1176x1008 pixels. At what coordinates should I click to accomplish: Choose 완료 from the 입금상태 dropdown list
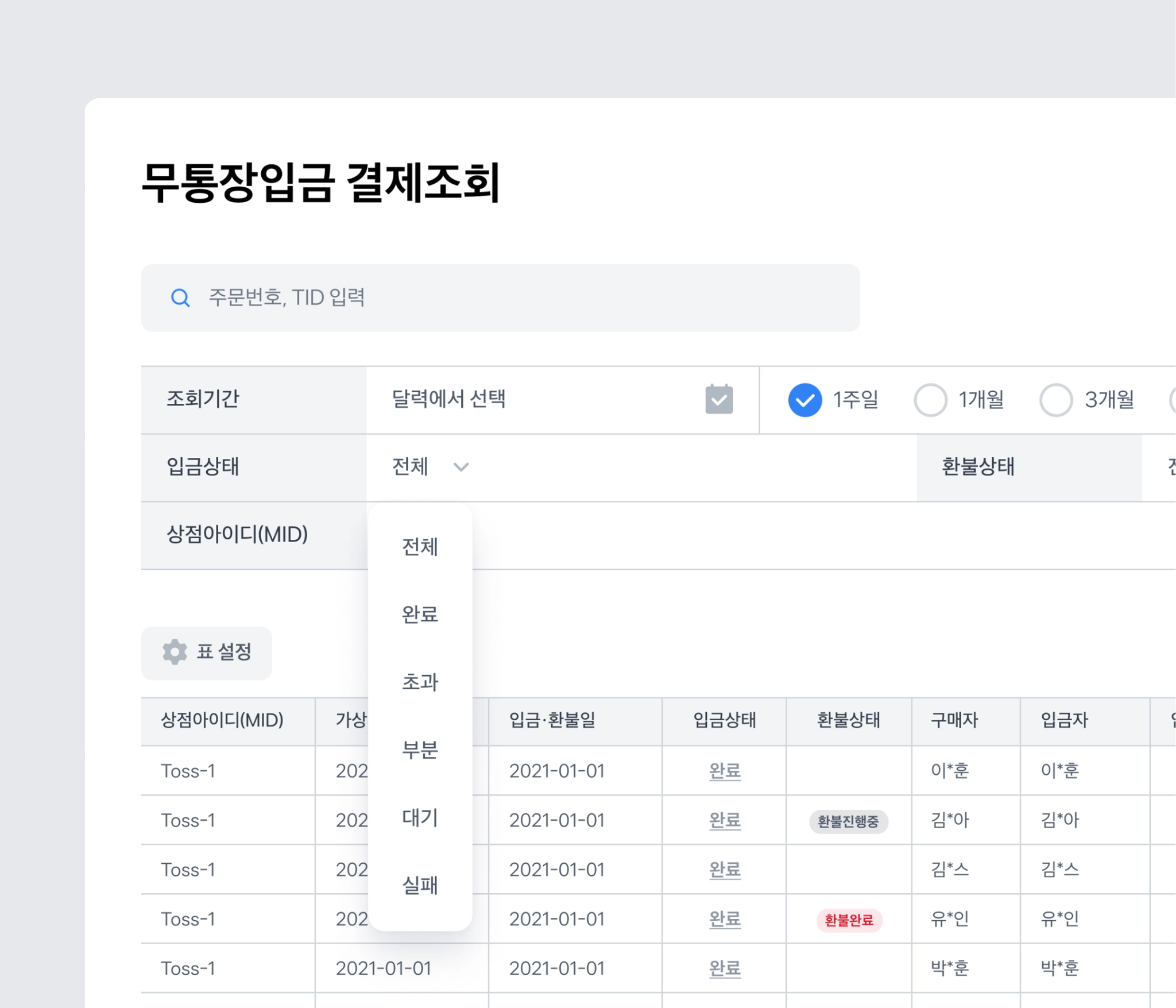[420, 615]
